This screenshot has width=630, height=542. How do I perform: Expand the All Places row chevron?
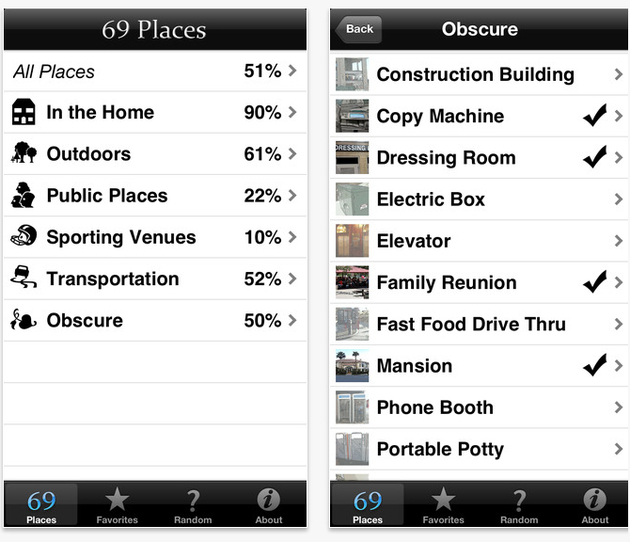[x=292, y=71]
